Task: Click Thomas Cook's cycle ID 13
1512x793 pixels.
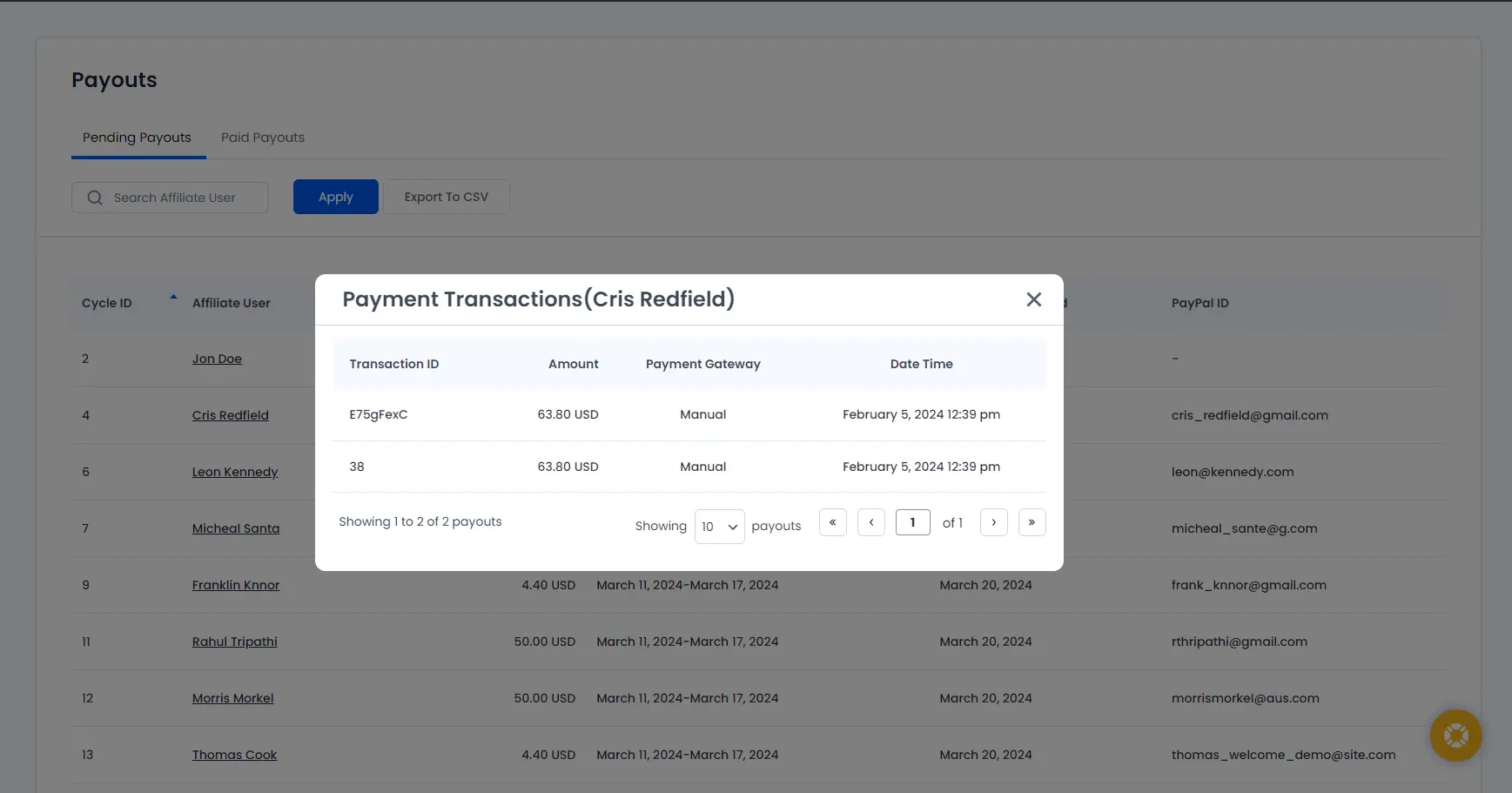Action: click(87, 755)
